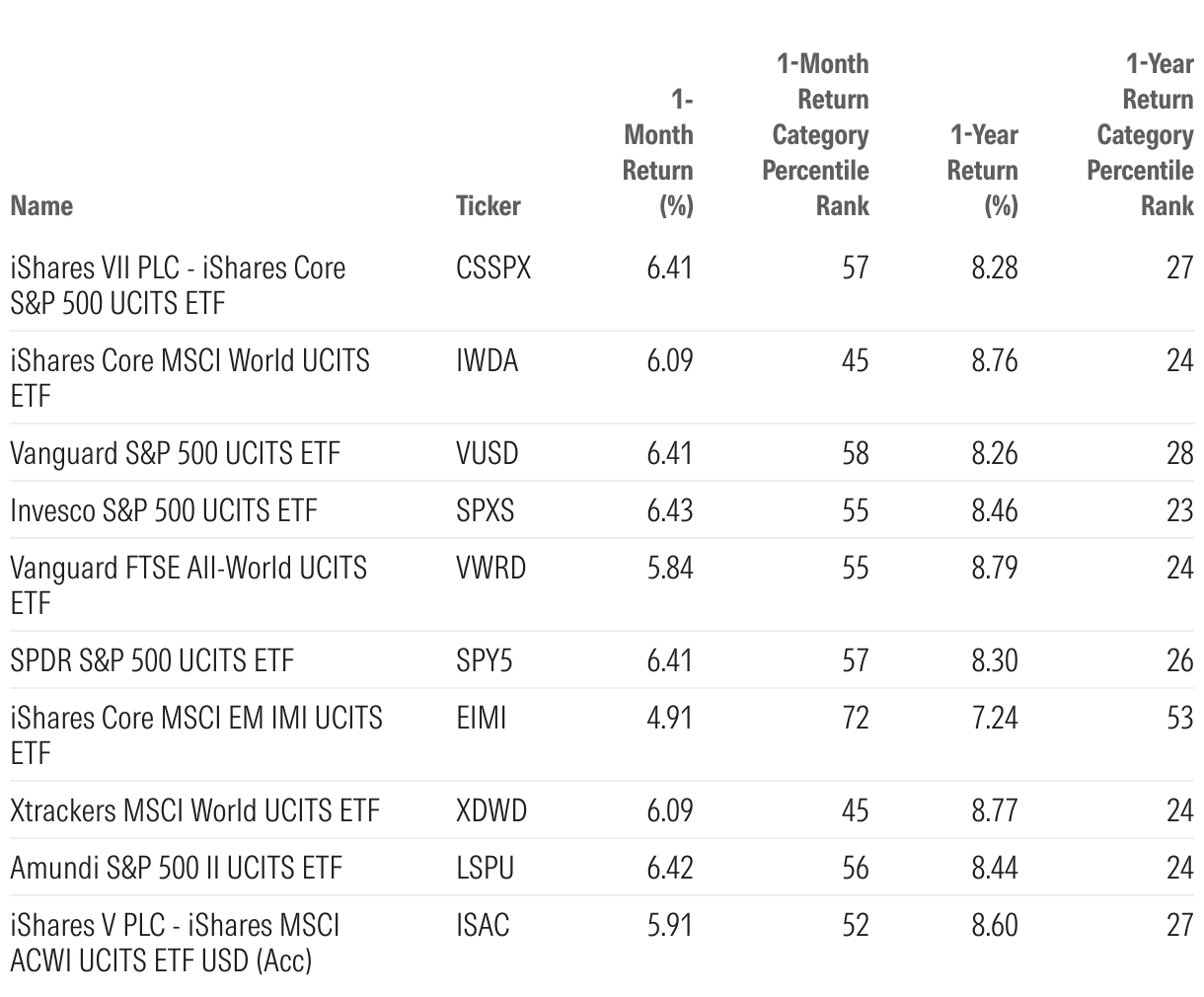The width and height of the screenshot is (1204, 997).
Task: Open Xtrackers MSCI World UCITS ETF
Action: [194, 810]
